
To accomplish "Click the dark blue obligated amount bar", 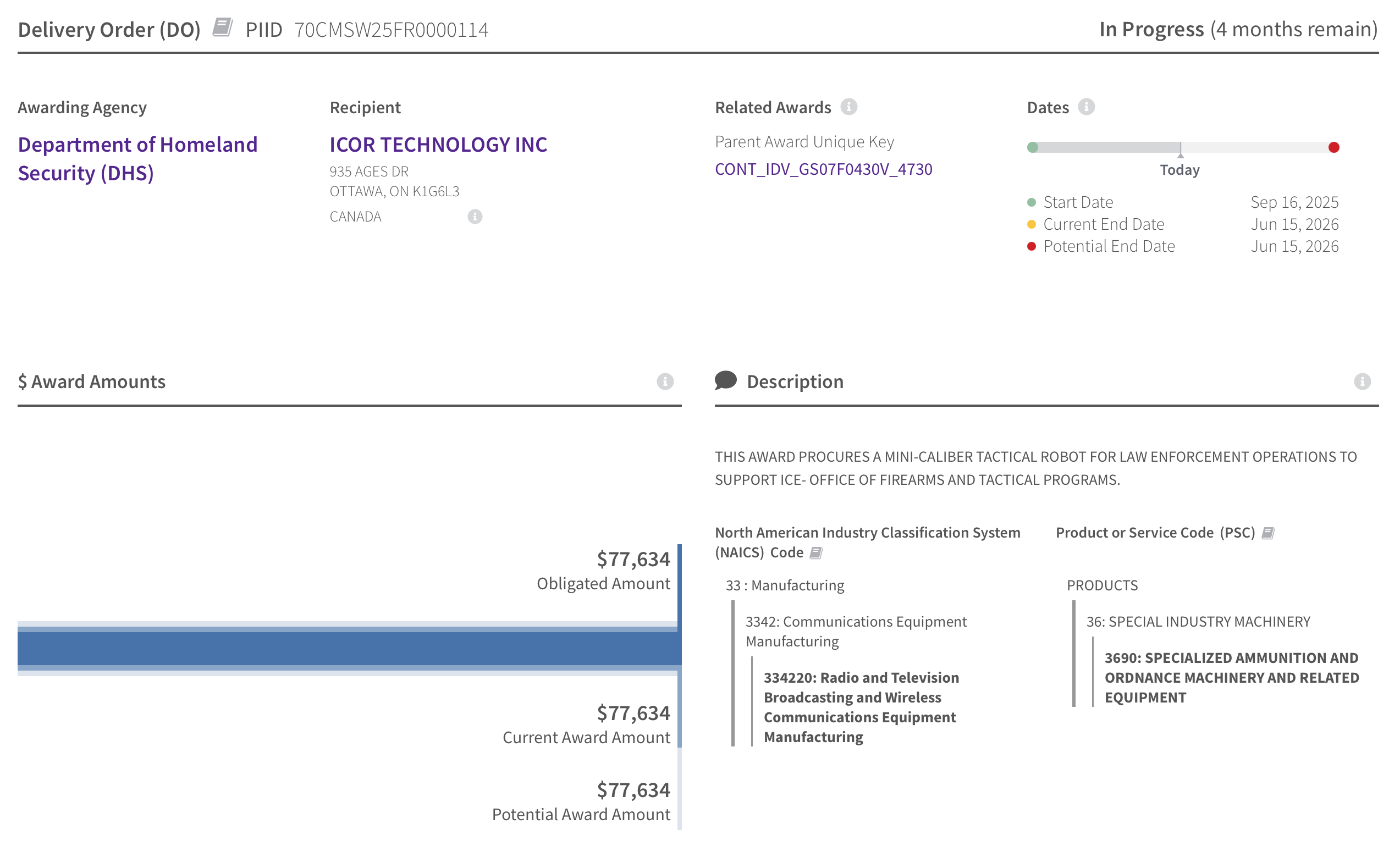I will click(x=348, y=649).
